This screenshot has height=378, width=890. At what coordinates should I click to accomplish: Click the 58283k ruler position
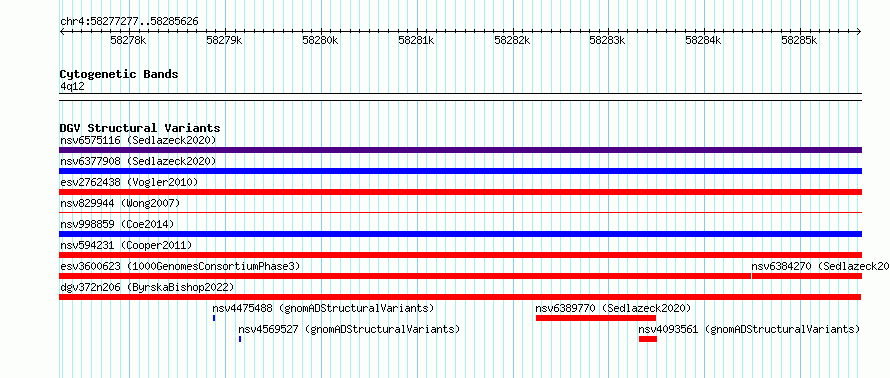[x=608, y=40]
